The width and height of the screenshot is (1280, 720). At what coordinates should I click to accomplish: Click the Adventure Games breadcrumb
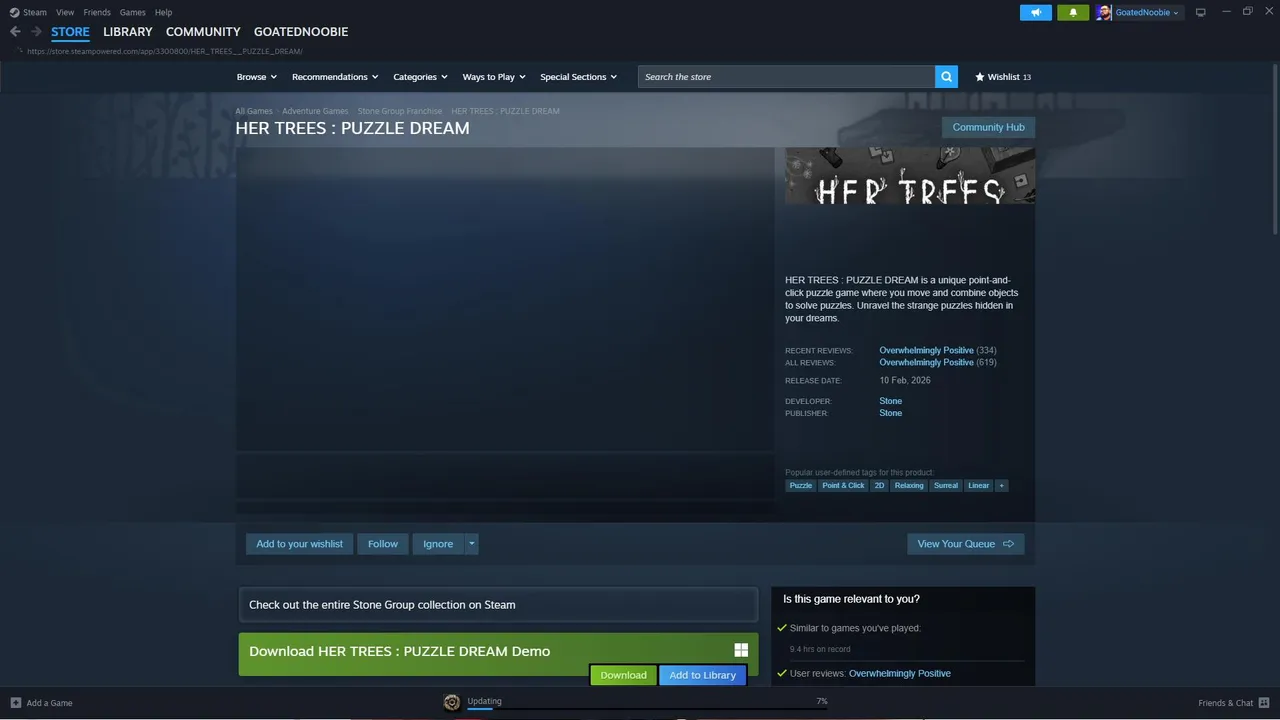[315, 111]
